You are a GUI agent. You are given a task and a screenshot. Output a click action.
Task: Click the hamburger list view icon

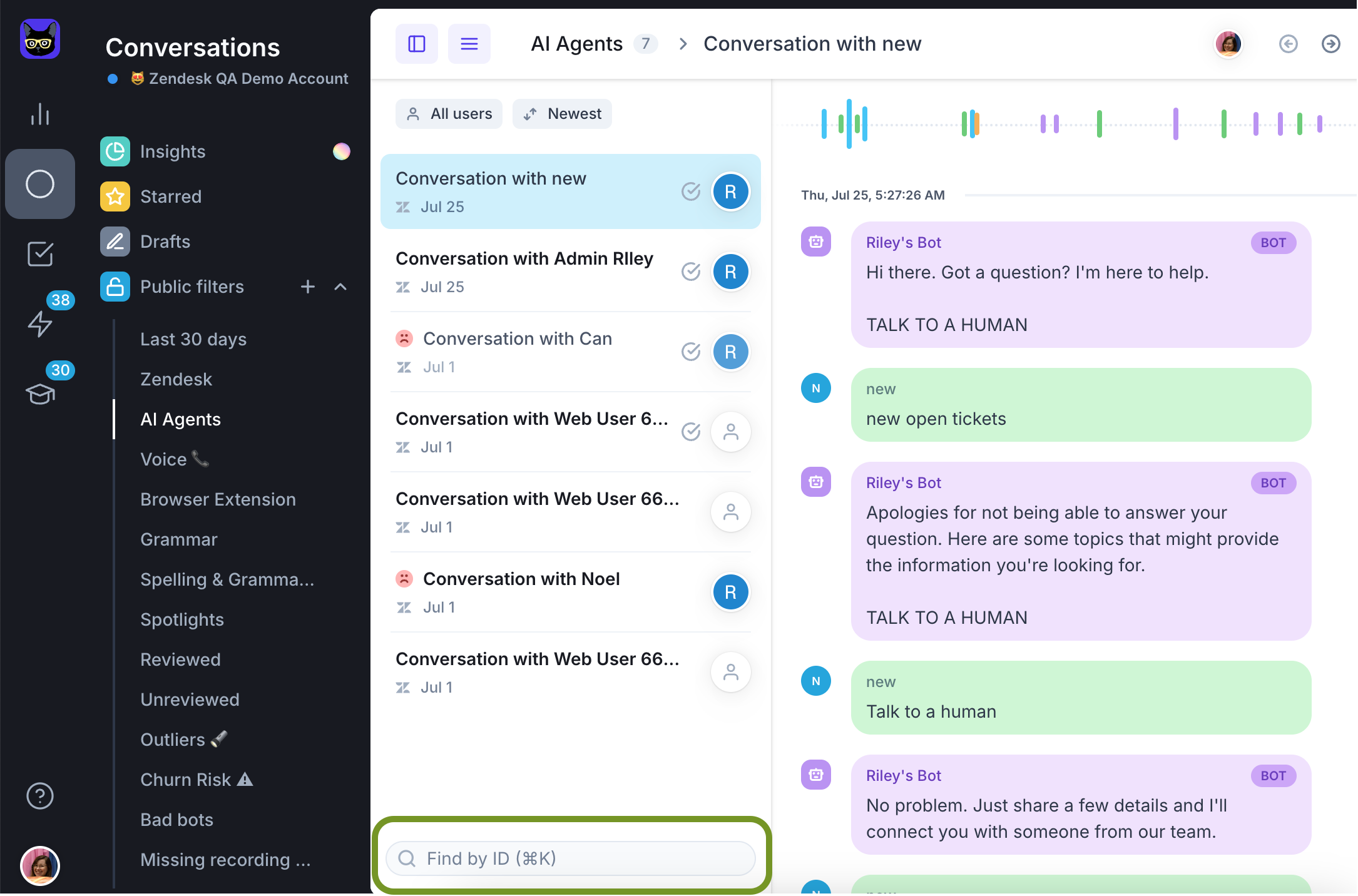click(469, 44)
